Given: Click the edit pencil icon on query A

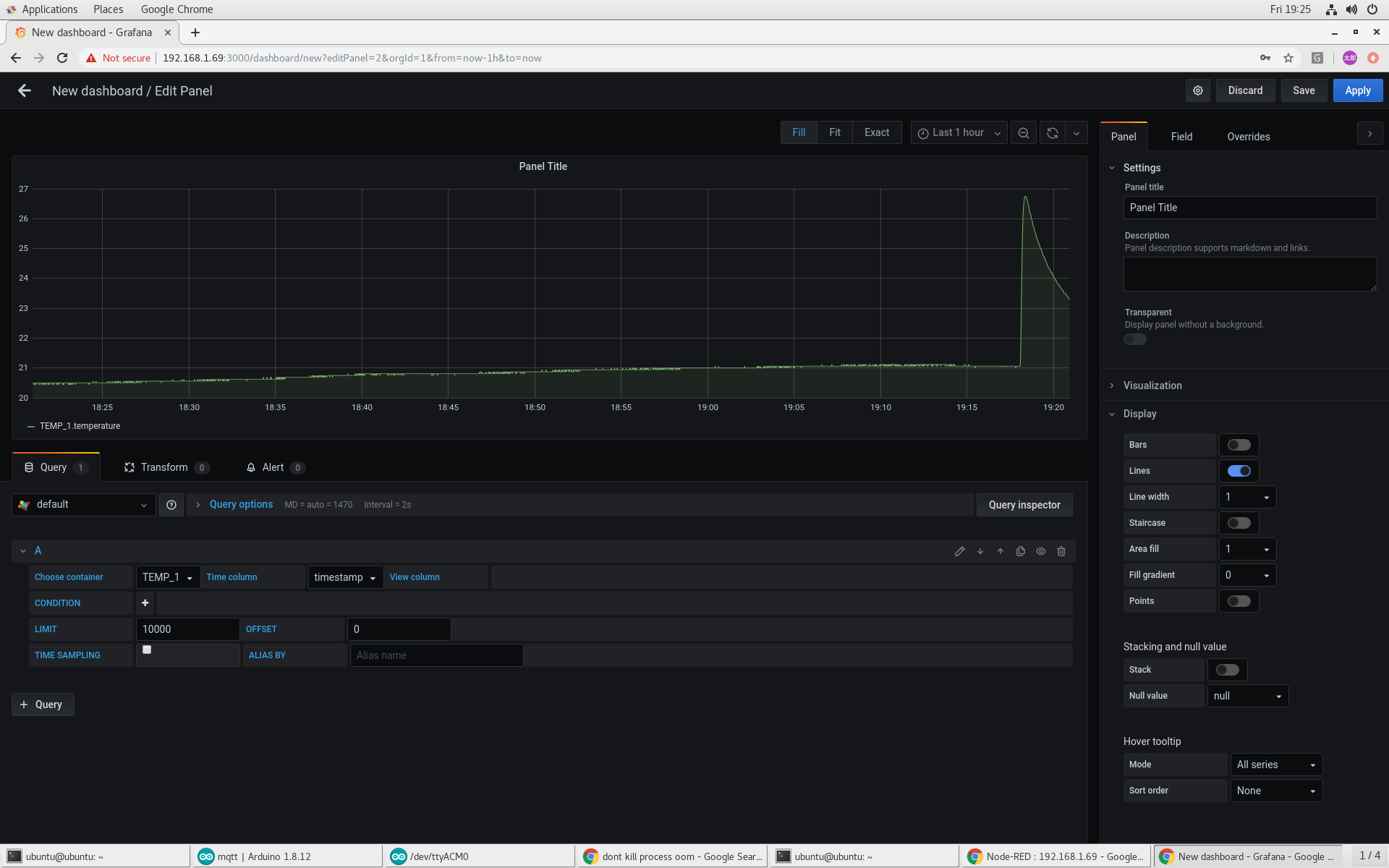Looking at the screenshot, I should pyautogui.click(x=959, y=551).
